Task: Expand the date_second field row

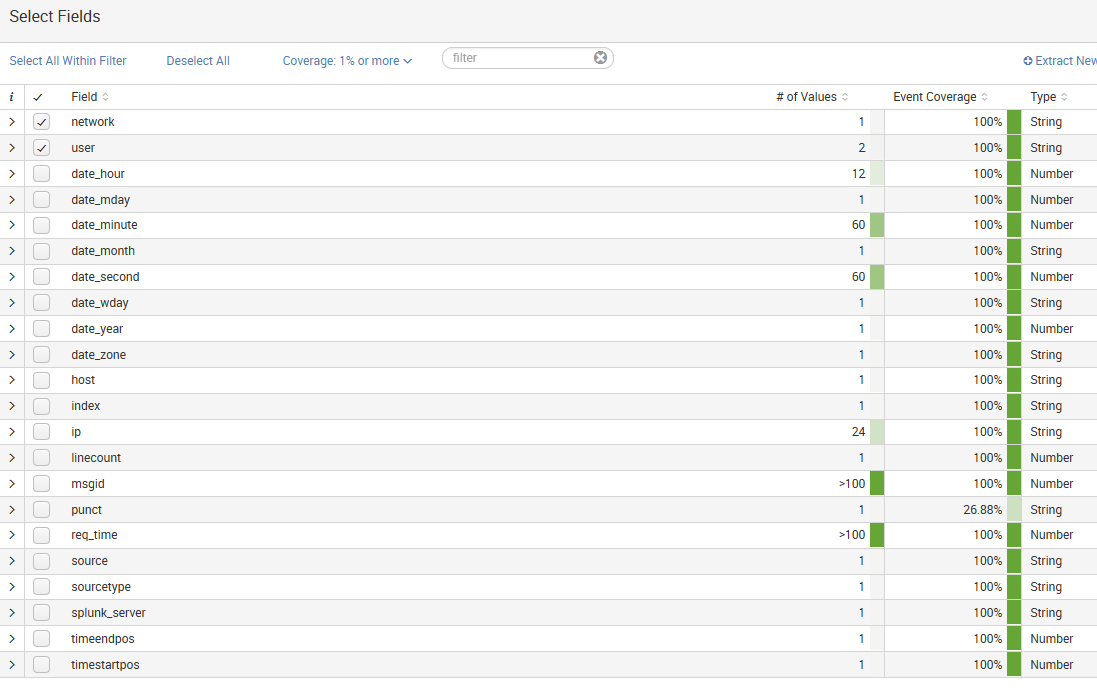Action: pyautogui.click(x=12, y=277)
